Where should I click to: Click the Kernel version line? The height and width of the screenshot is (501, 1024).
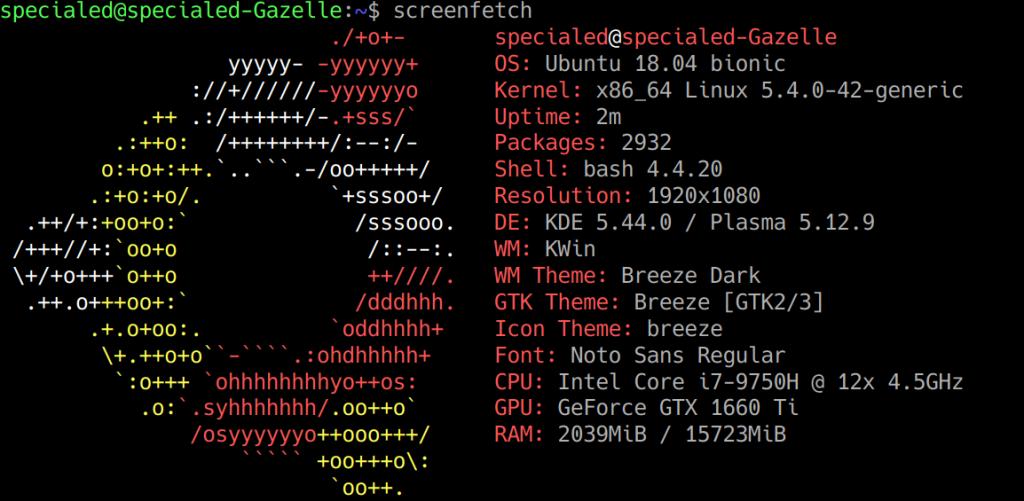[729, 90]
